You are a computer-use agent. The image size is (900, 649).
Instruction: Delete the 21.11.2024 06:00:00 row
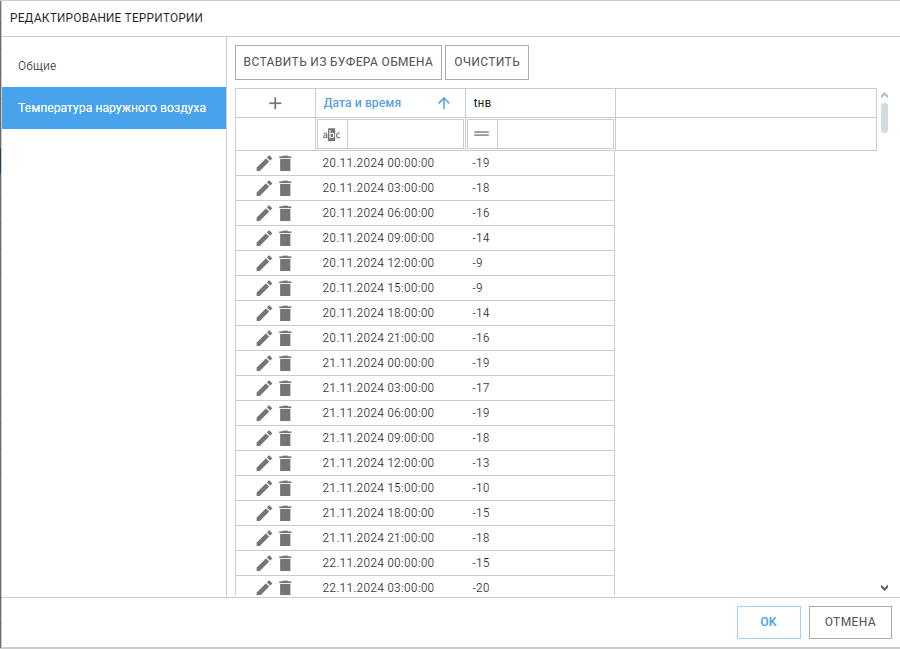285,413
